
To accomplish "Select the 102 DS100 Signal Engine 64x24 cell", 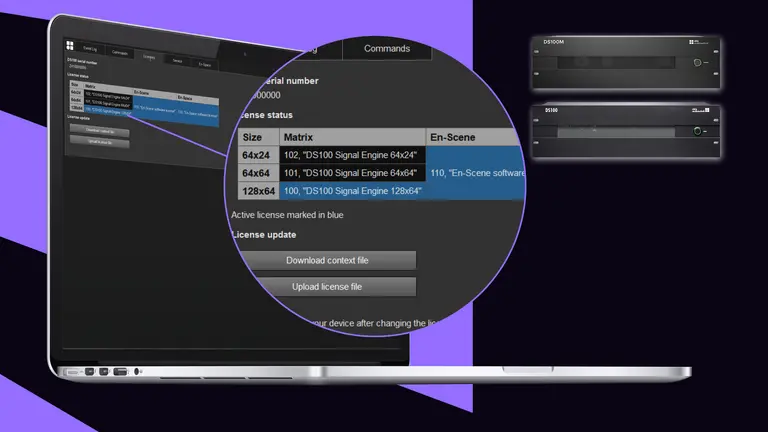I will (x=352, y=155).
